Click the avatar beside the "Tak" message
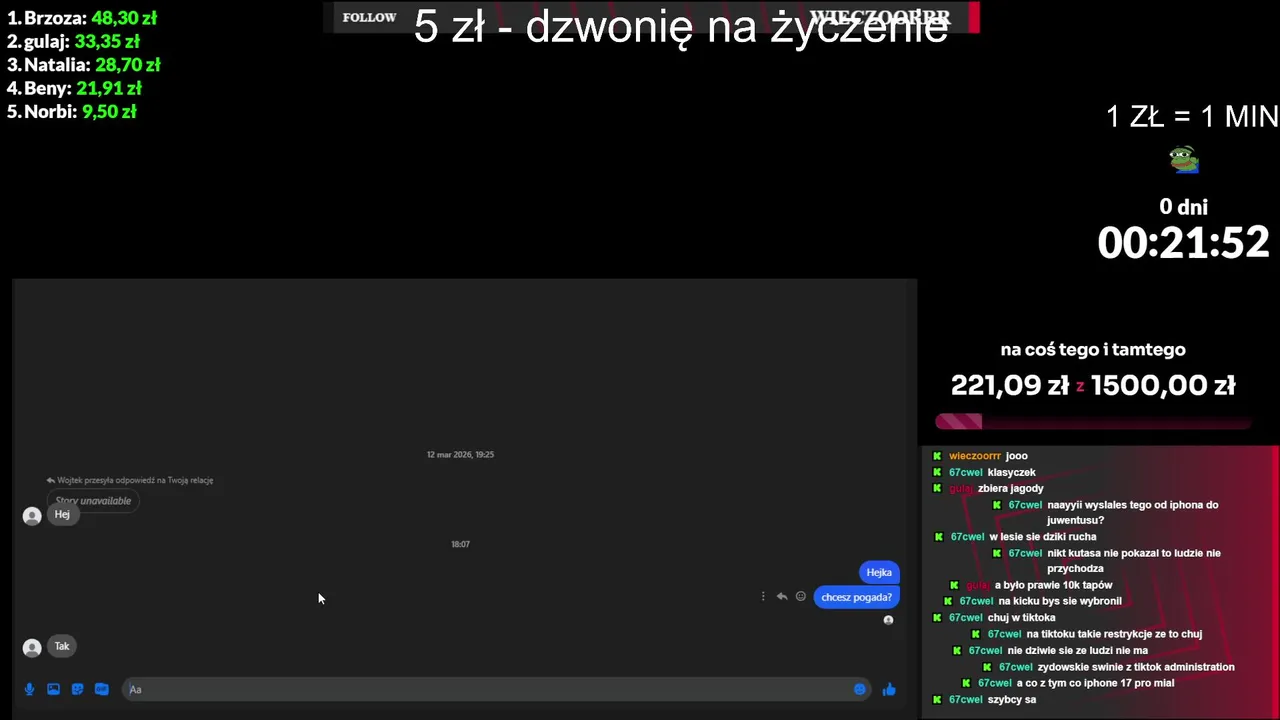Screen dimensions: 1280x720 (x=32, y=648)
